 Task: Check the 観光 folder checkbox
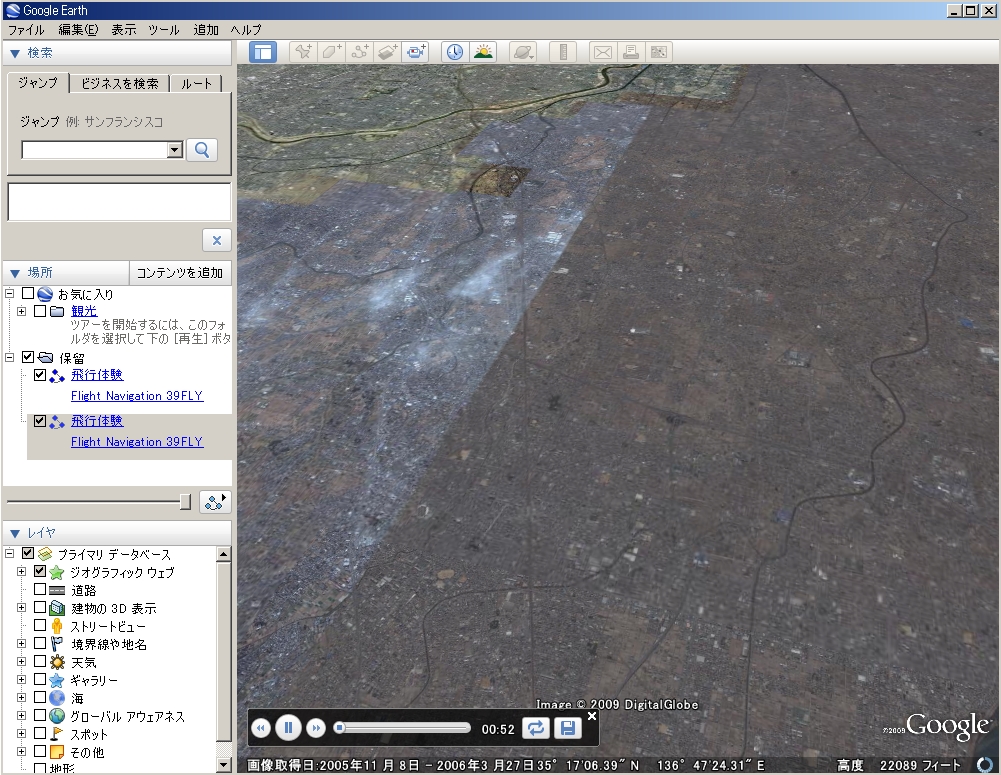(x=40, y=311)
